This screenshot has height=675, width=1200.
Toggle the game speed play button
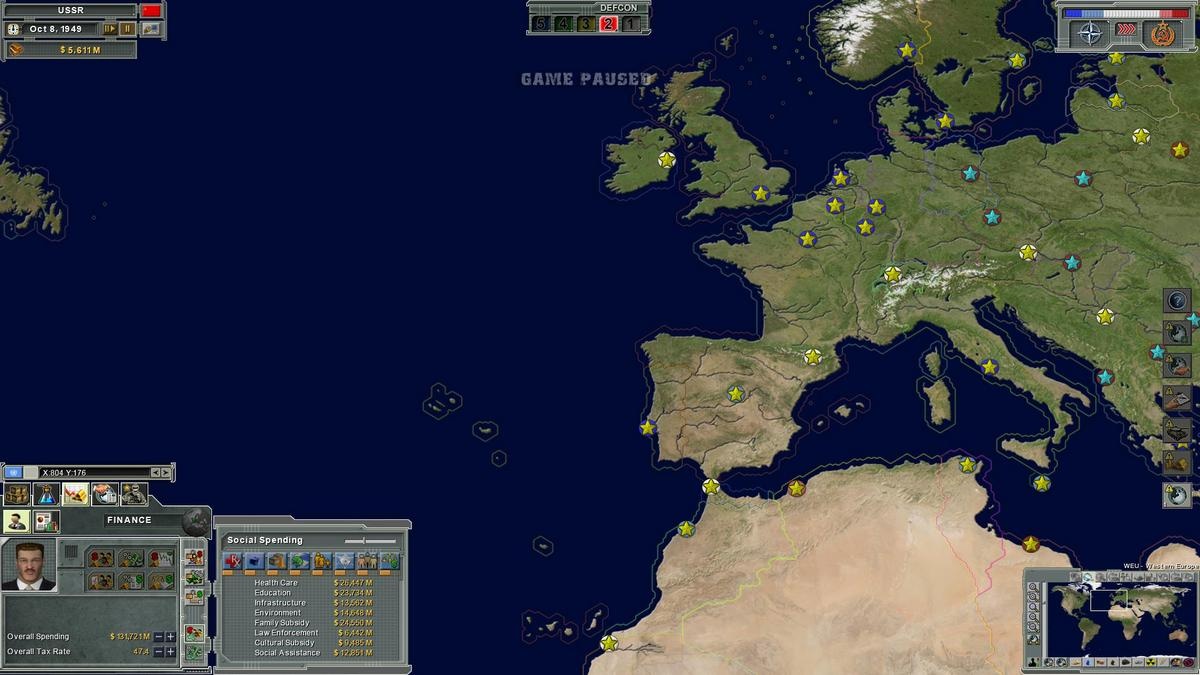(109, 29)
